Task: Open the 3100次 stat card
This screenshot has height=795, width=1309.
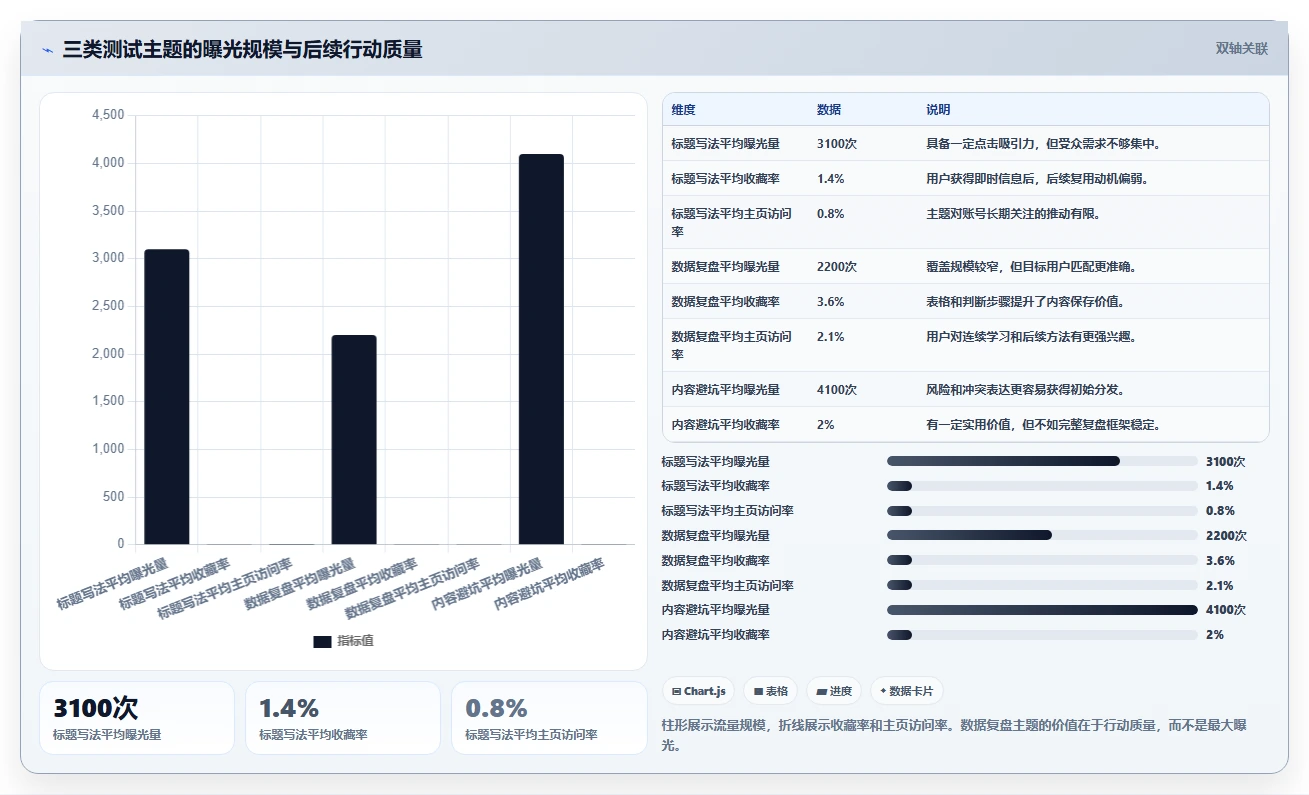Action: coord(137,718)
